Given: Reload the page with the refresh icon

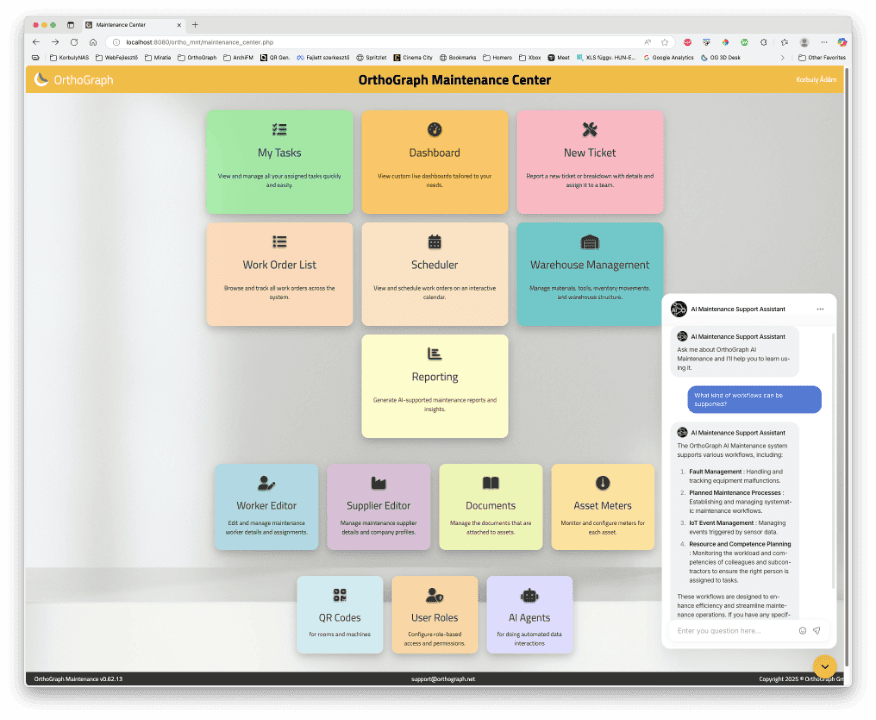Looking at the screenshot, I should click(74, 42).
